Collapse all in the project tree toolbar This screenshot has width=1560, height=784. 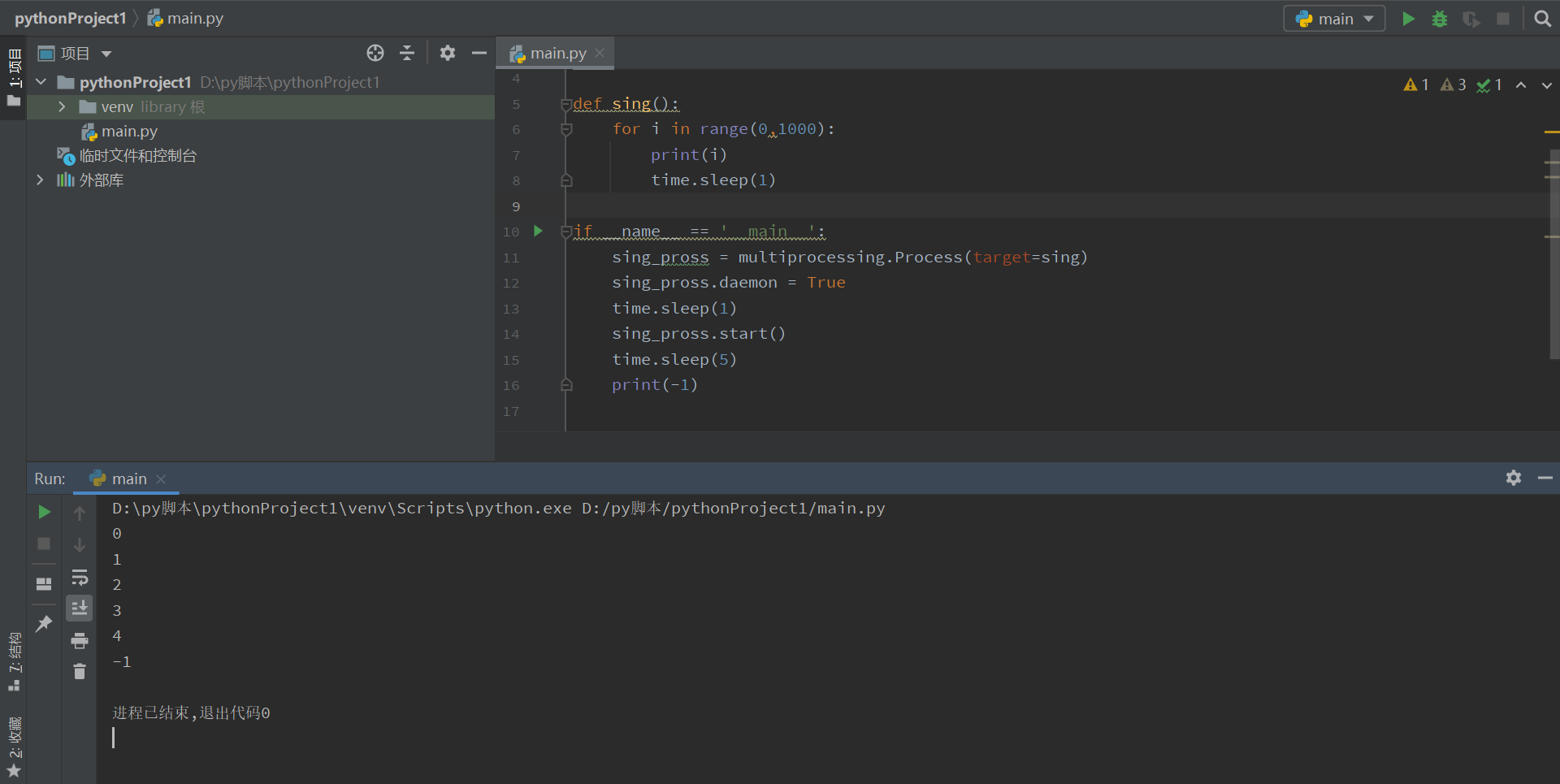coord(407,54)
